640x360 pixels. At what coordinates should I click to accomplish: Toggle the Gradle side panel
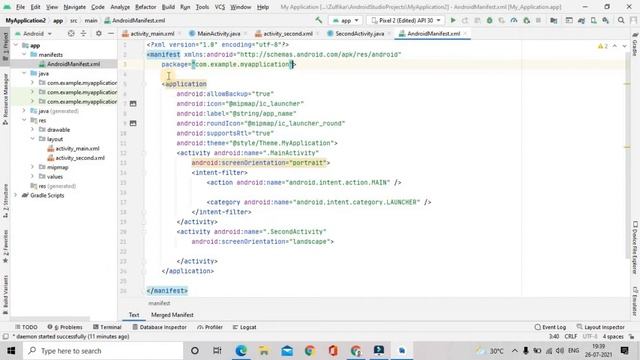coord(635,44)
